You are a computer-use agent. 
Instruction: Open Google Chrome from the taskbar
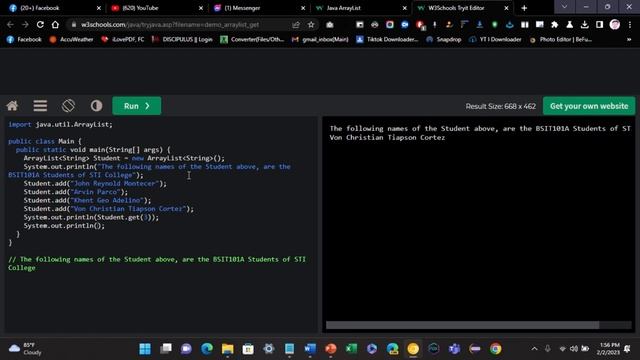(496, 349)
